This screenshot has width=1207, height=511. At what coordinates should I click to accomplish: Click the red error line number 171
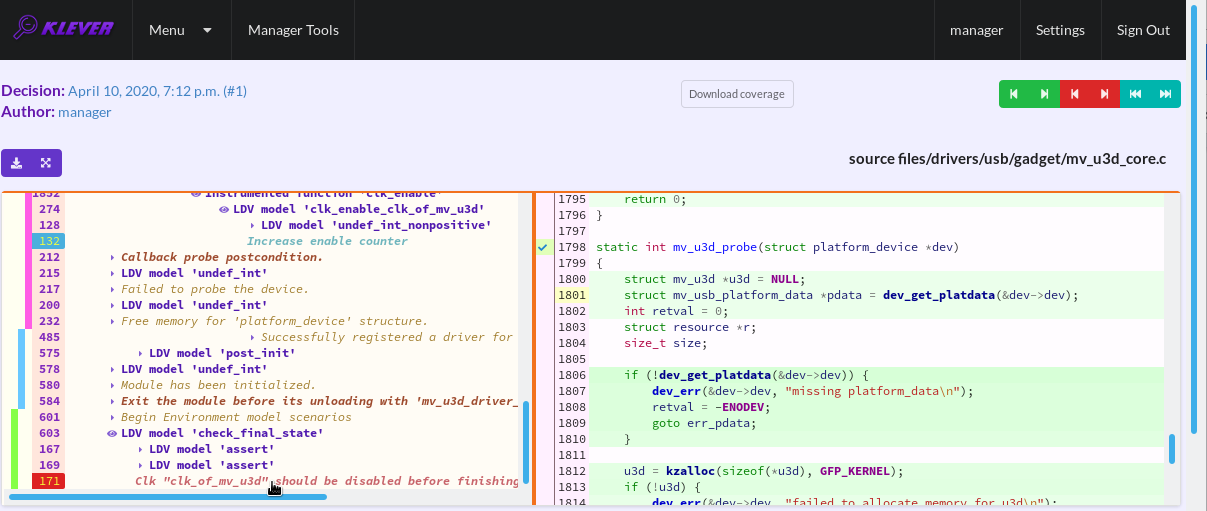[x=50, y=481]
